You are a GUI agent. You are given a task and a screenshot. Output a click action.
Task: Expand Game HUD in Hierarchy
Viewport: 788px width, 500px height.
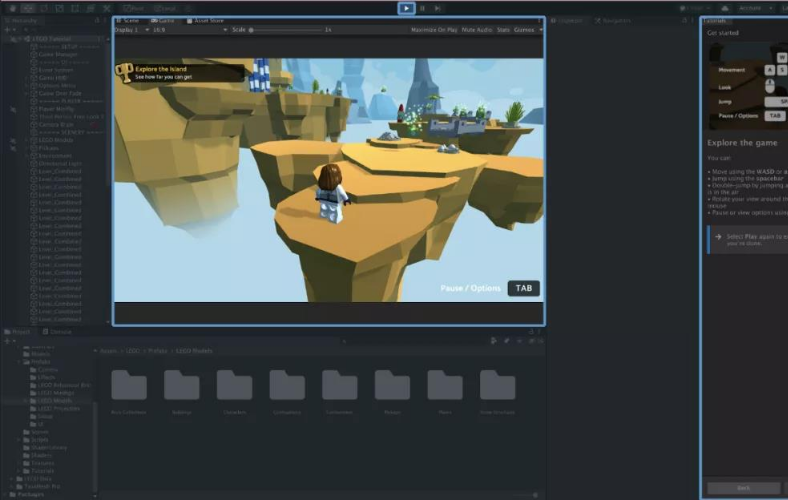click(x=27, y=78)
